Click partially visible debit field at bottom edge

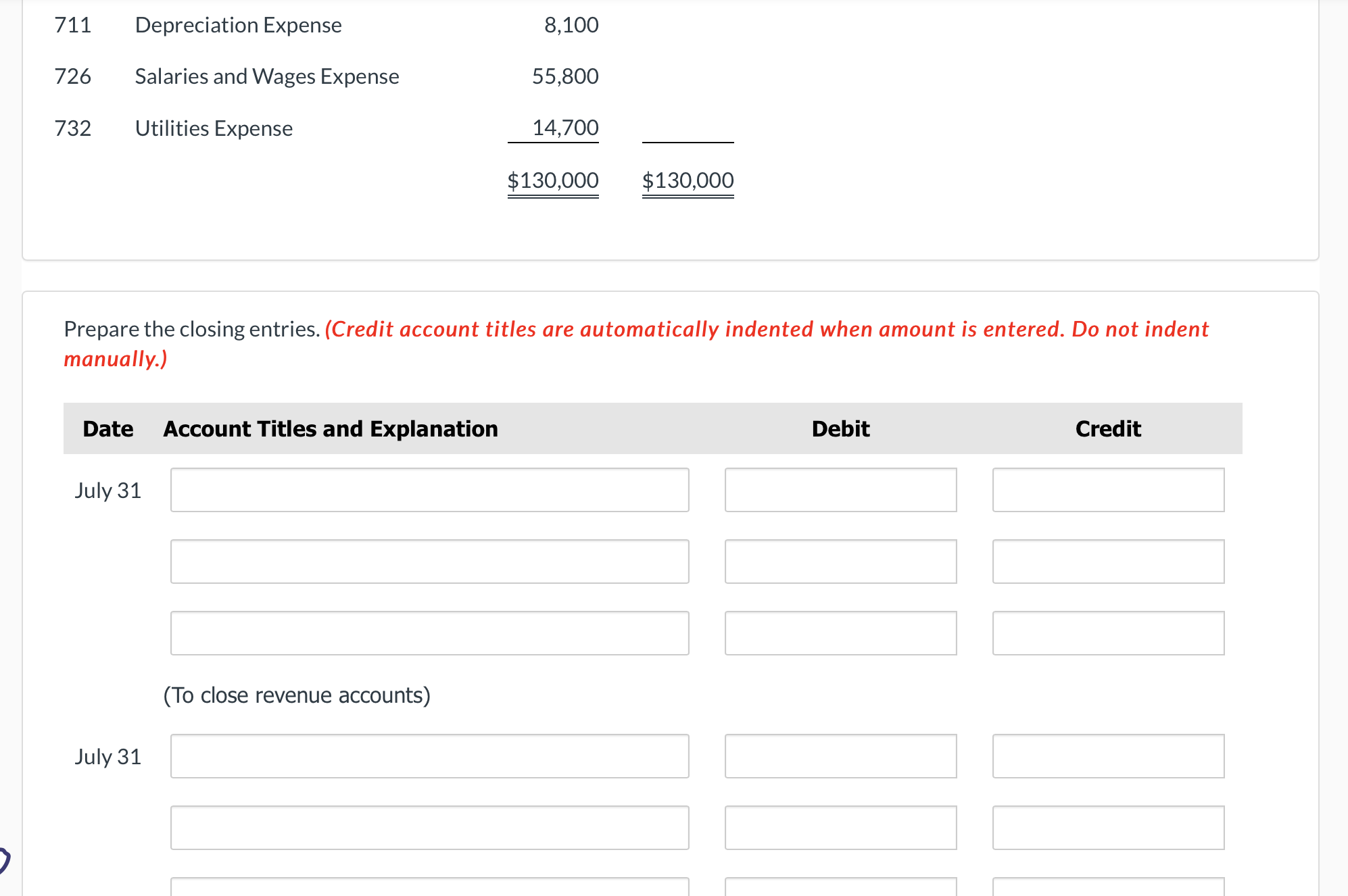[840, 887]
